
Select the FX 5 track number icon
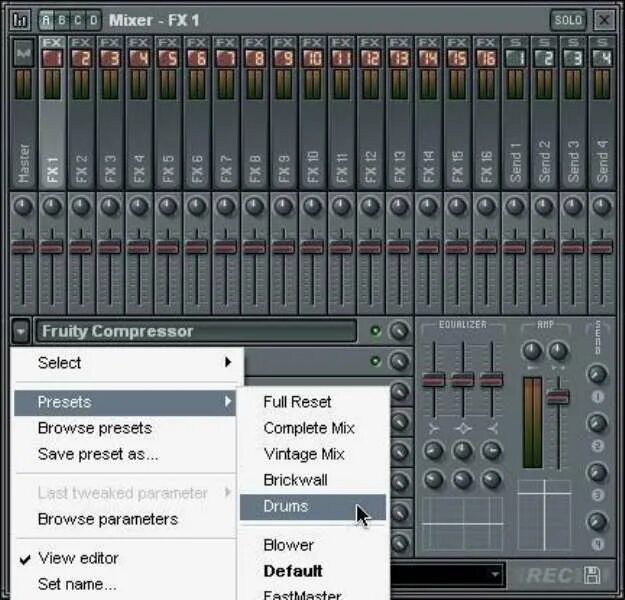pos(168,58)
